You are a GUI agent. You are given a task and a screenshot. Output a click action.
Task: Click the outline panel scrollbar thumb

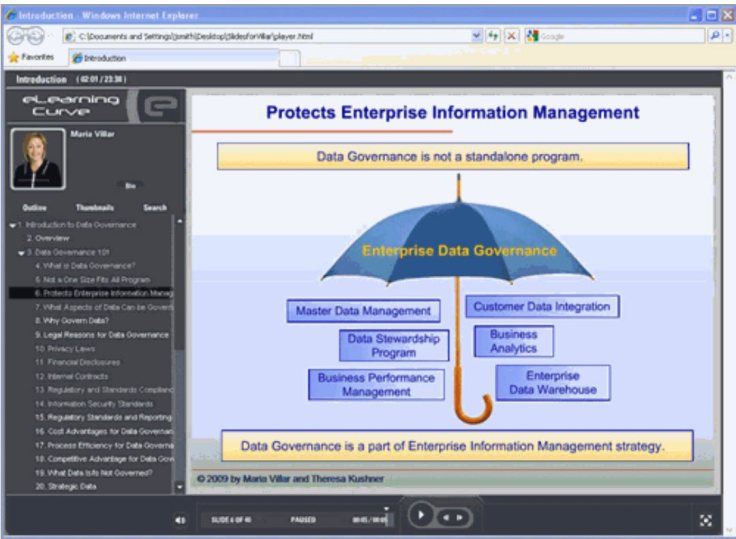179,288
